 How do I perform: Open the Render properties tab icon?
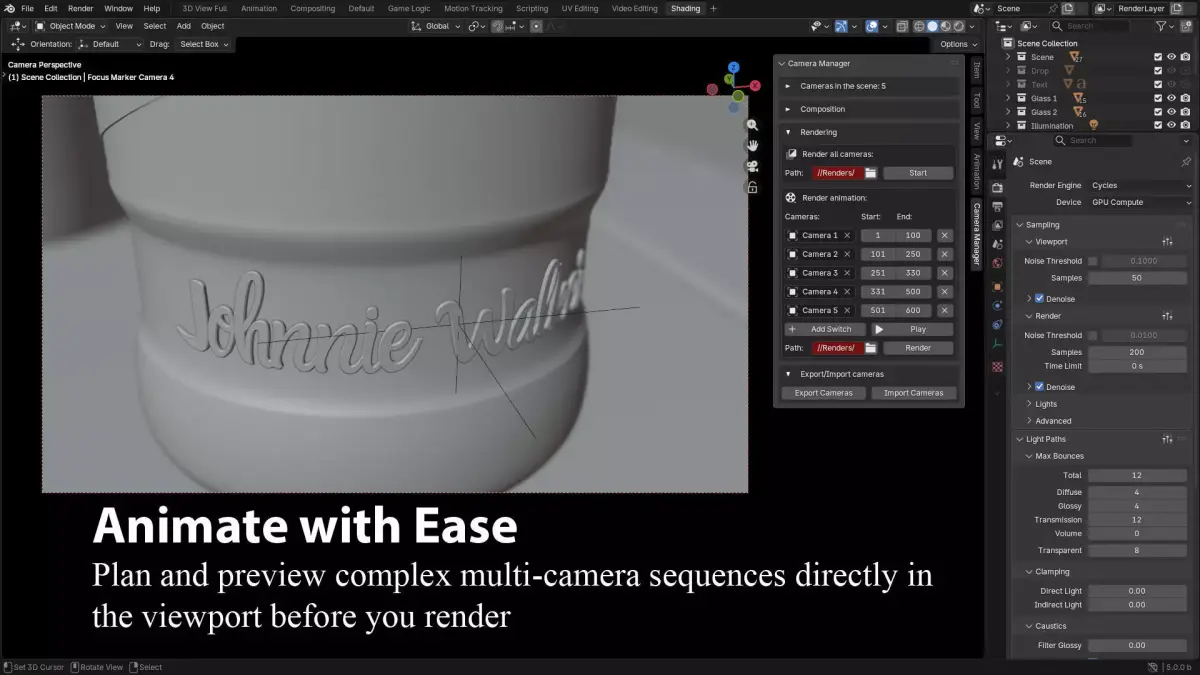pyautogui.click(x=997, y=187)
